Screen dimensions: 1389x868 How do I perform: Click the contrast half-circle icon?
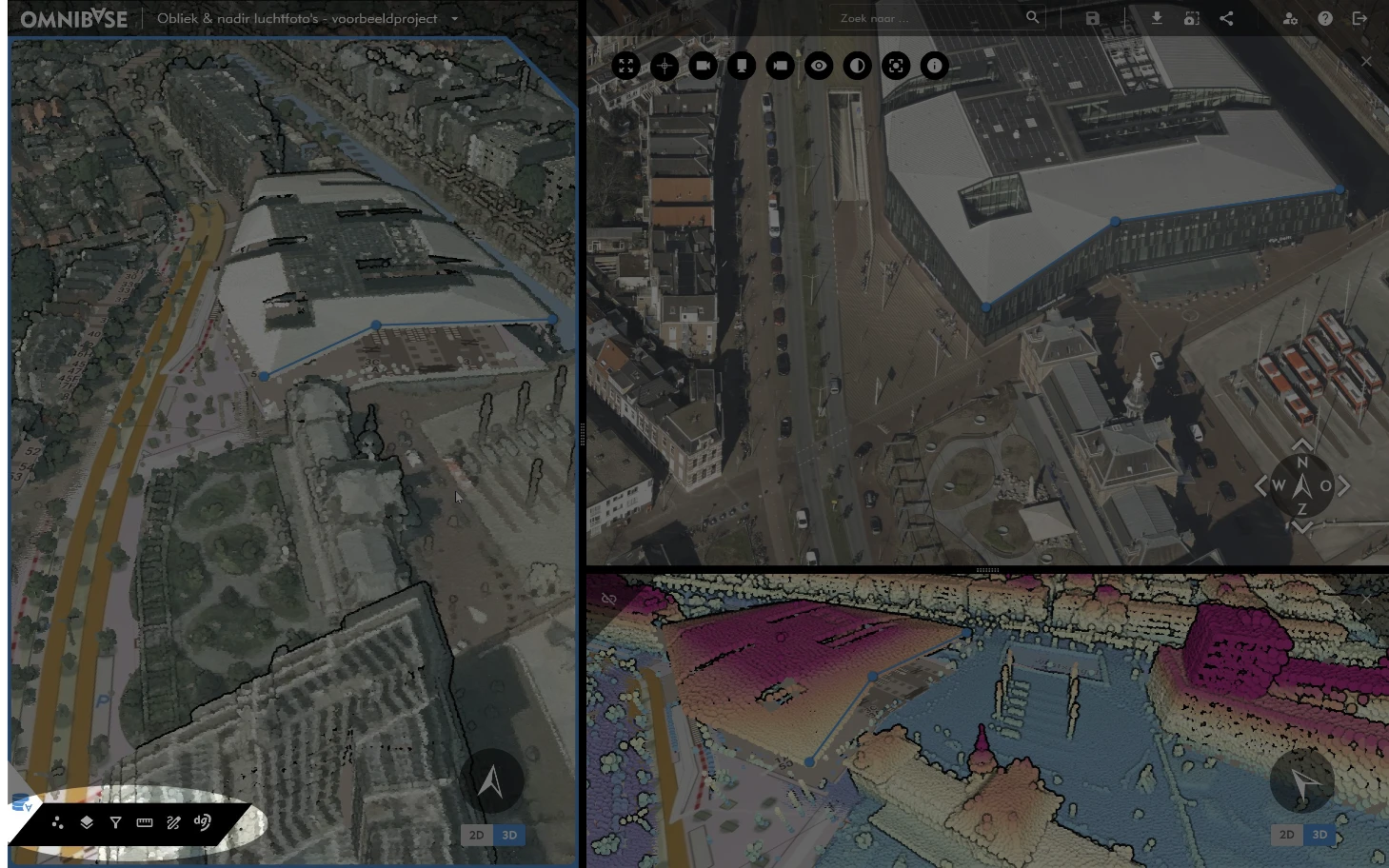tap(857, 66)
